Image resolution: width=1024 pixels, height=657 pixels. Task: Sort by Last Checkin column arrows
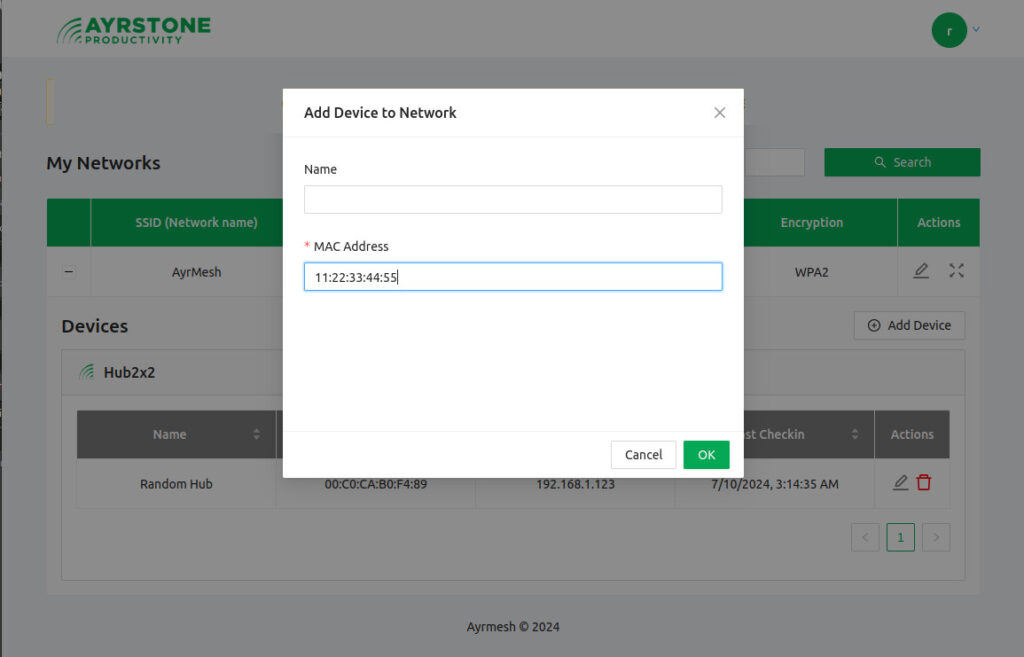click(x=855, y=434)
